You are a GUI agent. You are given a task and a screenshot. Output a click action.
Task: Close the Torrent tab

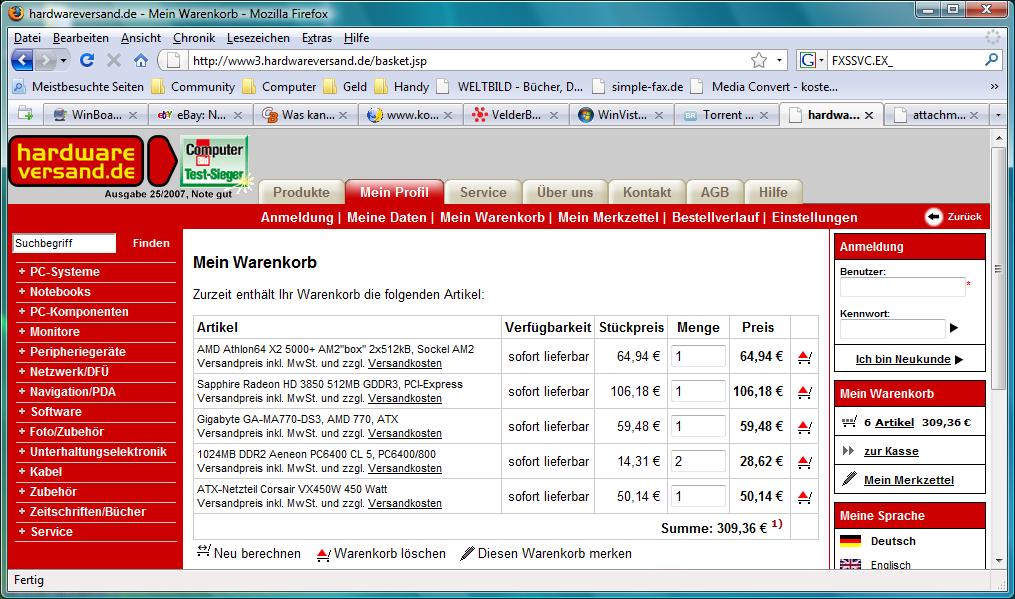pyautogui.click(x=764, y=115)
